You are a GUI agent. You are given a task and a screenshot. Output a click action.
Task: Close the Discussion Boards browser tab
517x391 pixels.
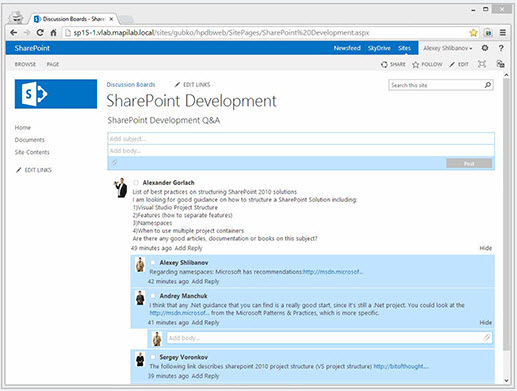tap(111, 19)
